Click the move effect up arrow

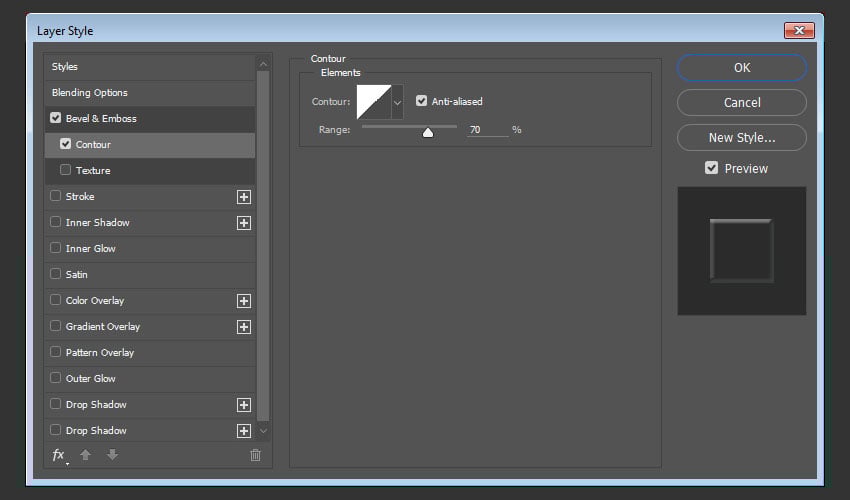(87, 455)
